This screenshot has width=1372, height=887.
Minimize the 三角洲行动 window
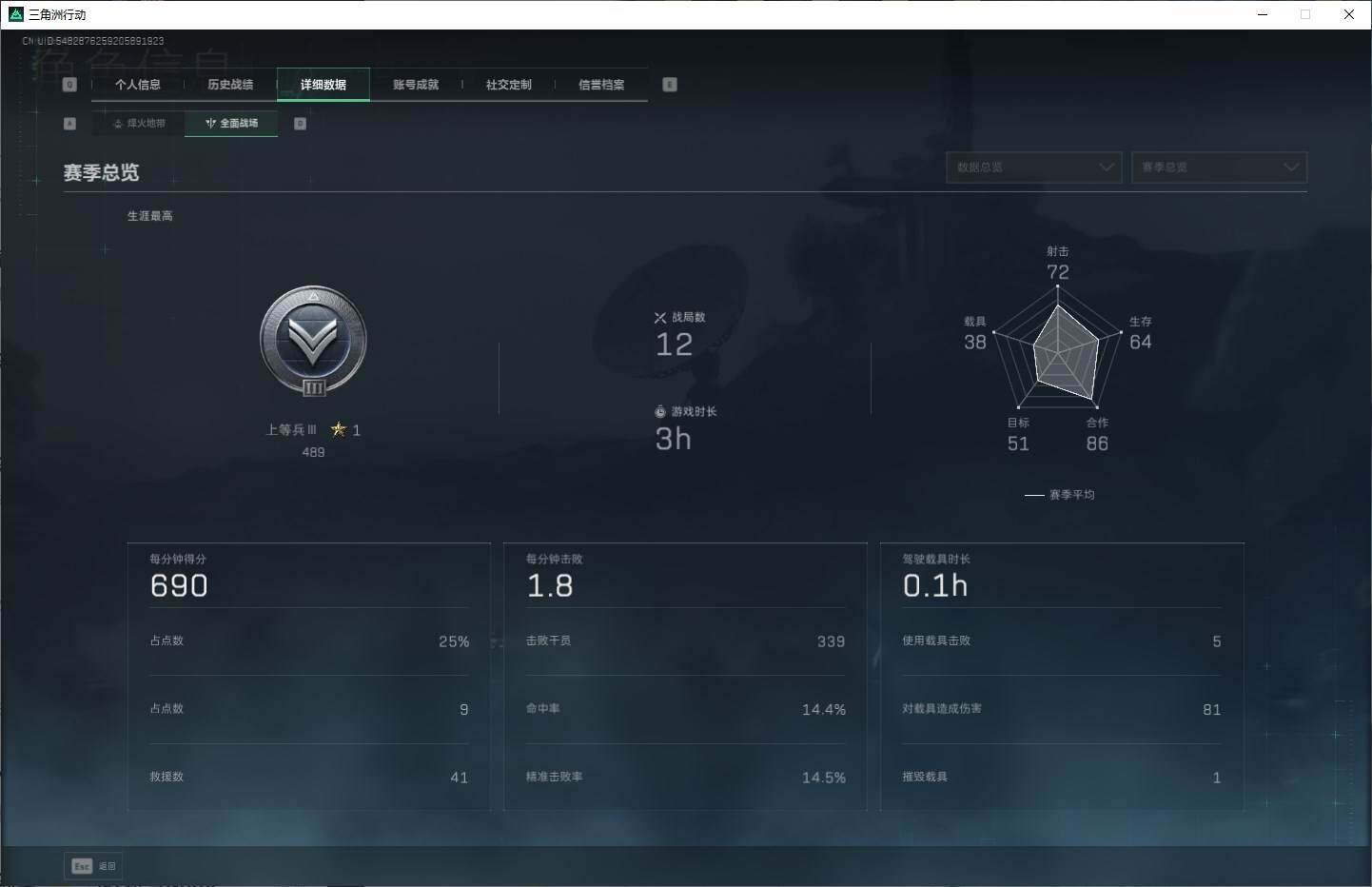click(1263, 14)
